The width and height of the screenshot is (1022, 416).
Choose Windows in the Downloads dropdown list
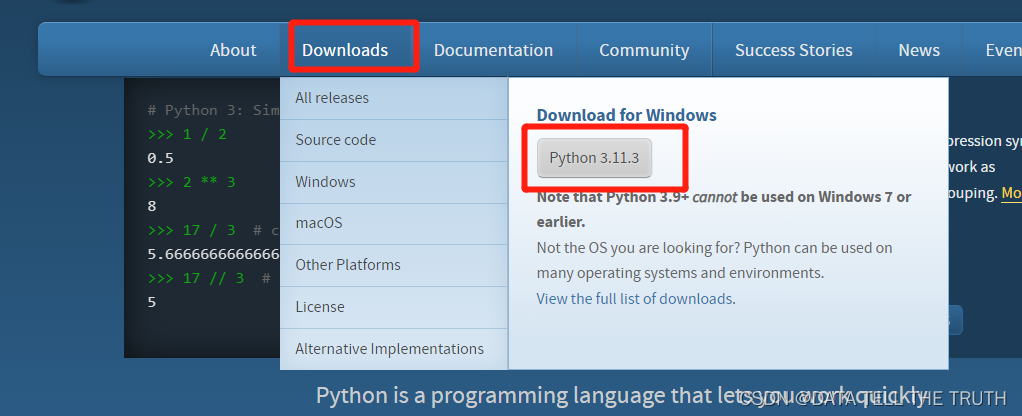tap(394, 182)
